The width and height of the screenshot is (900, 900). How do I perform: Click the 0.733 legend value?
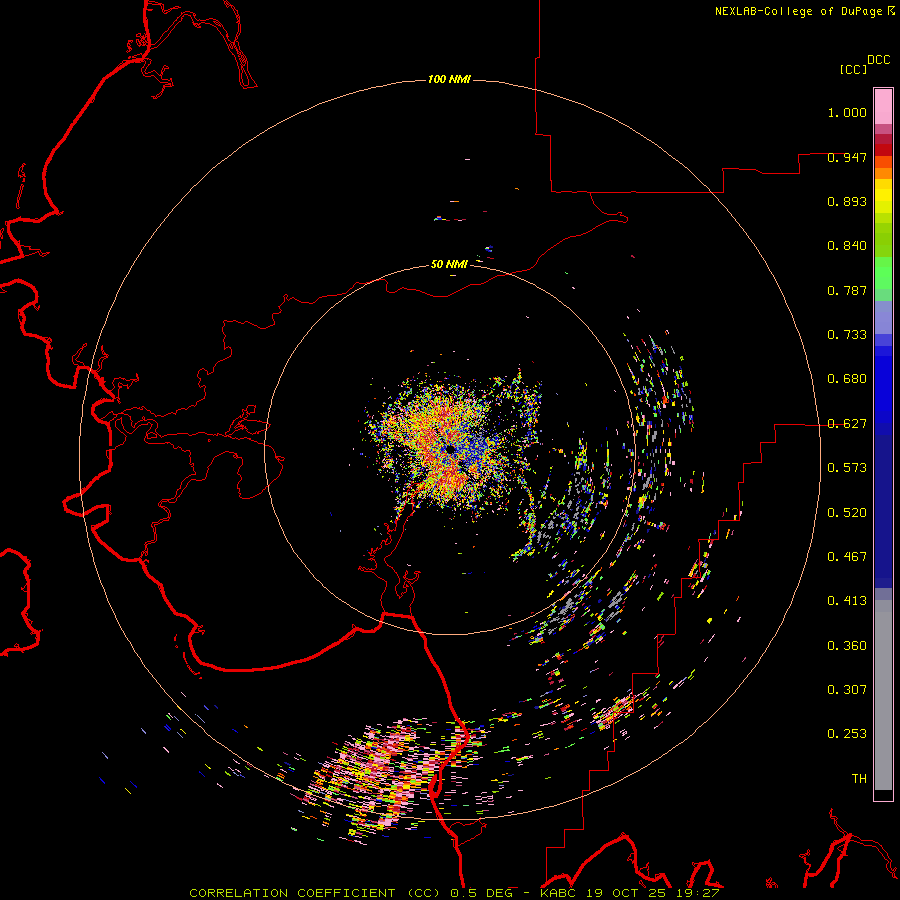point(847,335)
